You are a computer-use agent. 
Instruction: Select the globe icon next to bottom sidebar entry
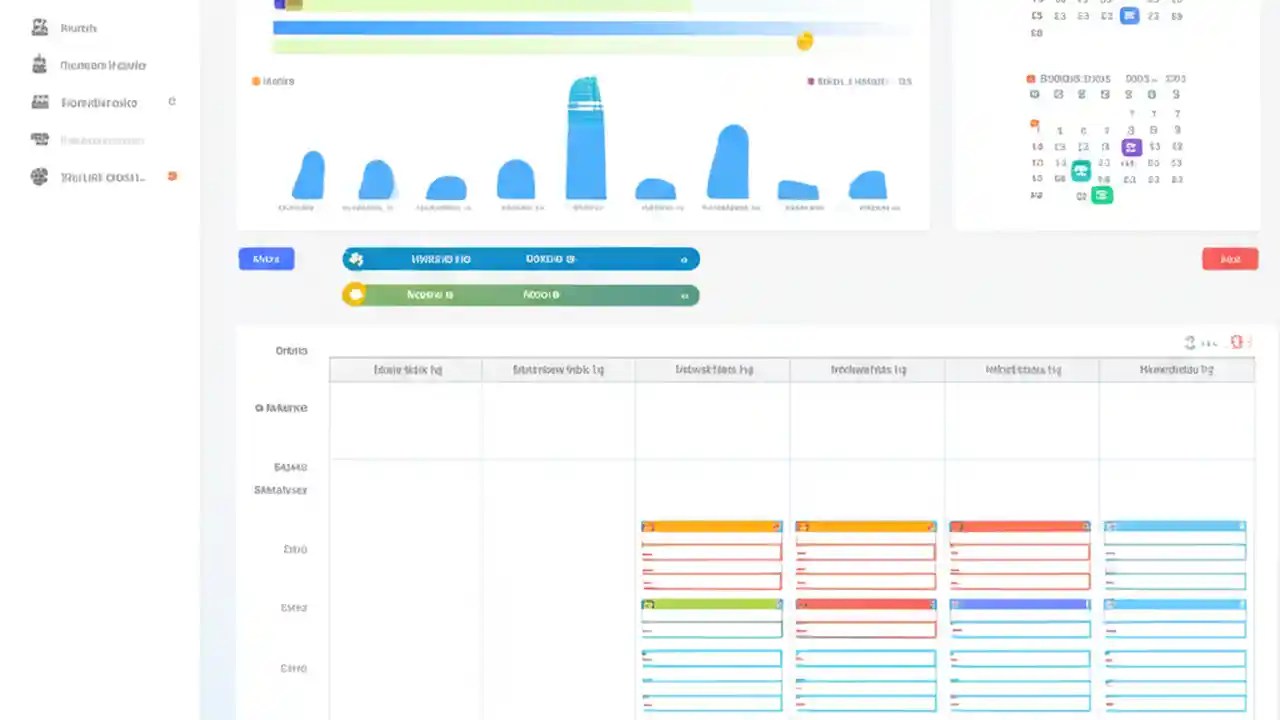click(x=39, y=177)
